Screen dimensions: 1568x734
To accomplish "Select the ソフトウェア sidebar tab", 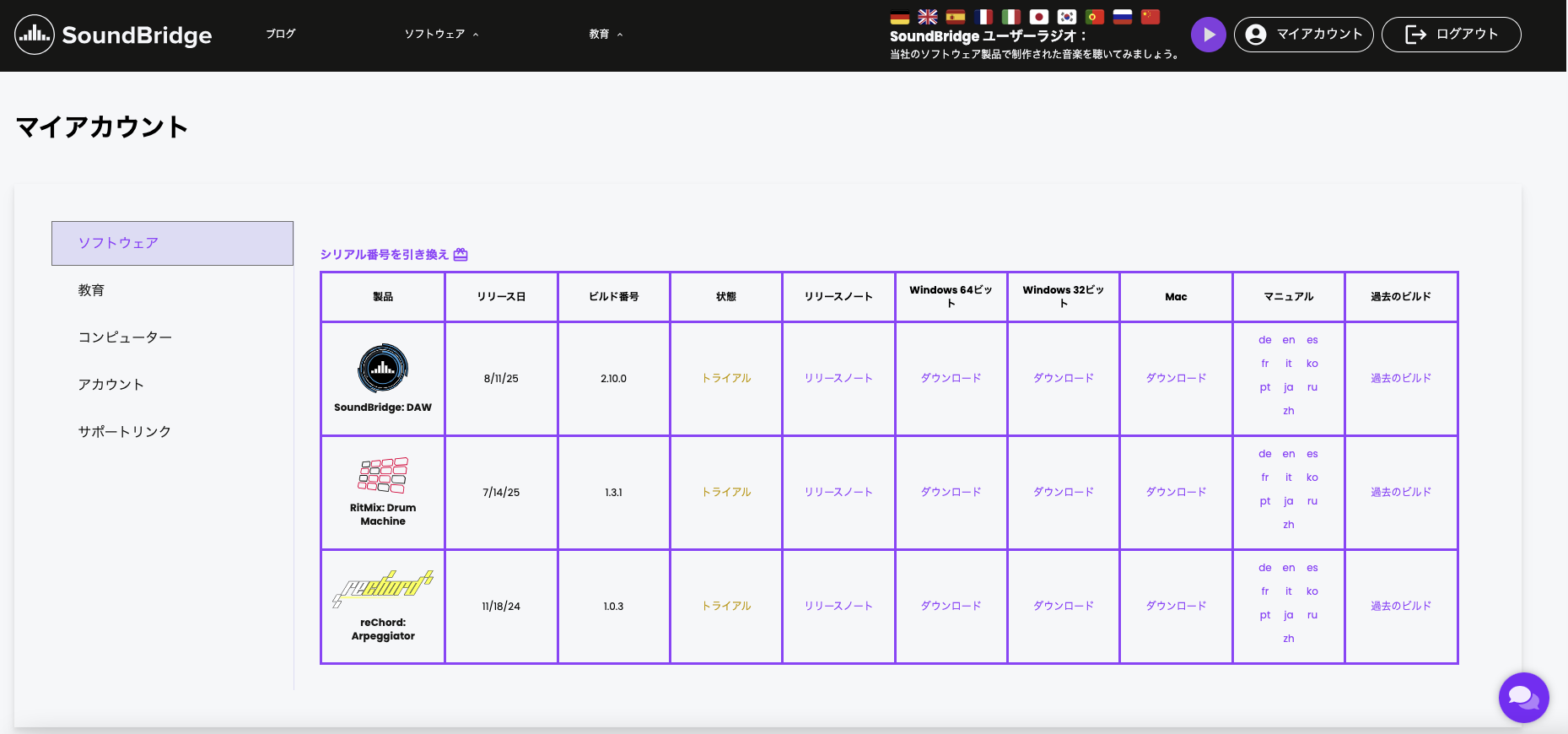I will coord(172,243).
